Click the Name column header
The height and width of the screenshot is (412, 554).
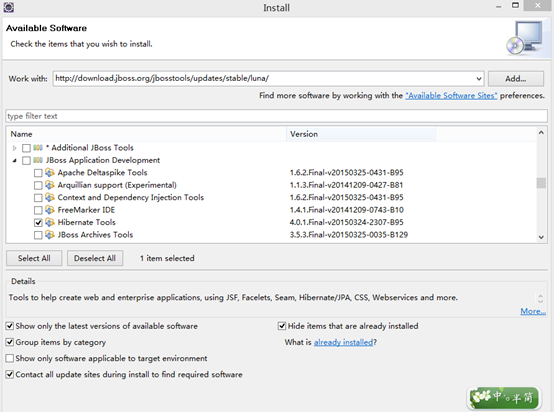146,134
